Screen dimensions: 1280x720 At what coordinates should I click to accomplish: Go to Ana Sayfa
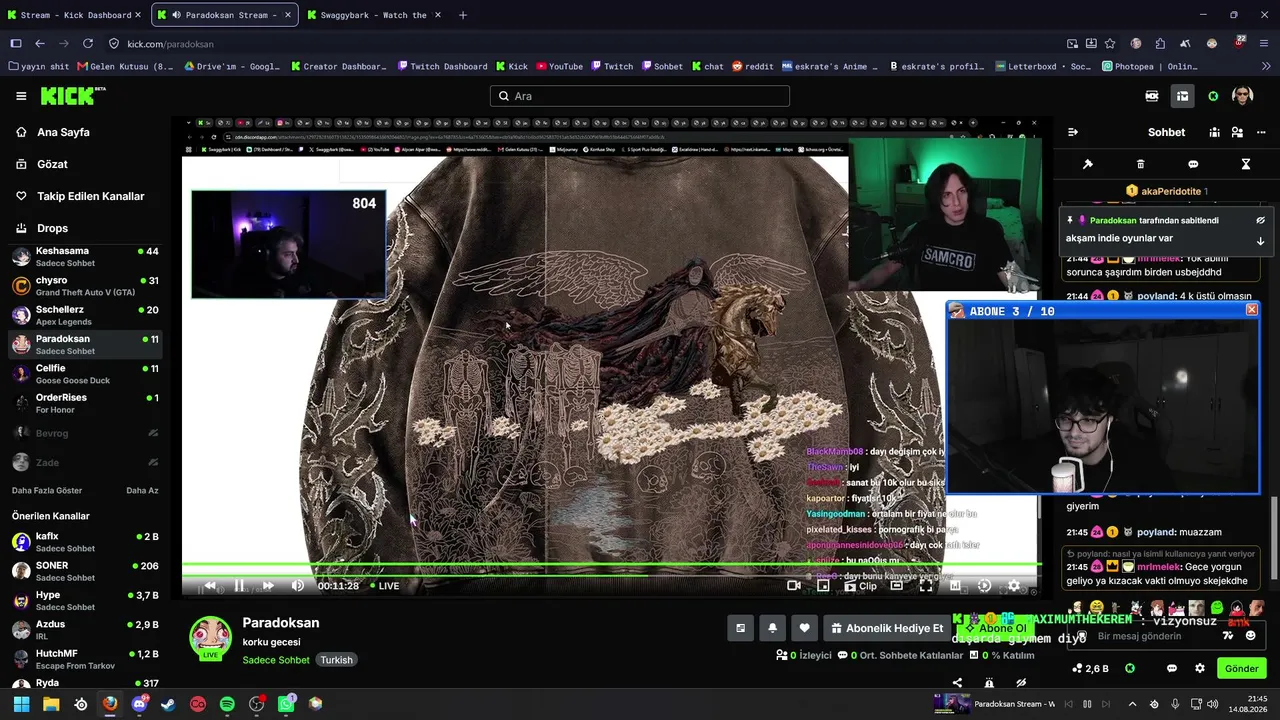[63, 132]
